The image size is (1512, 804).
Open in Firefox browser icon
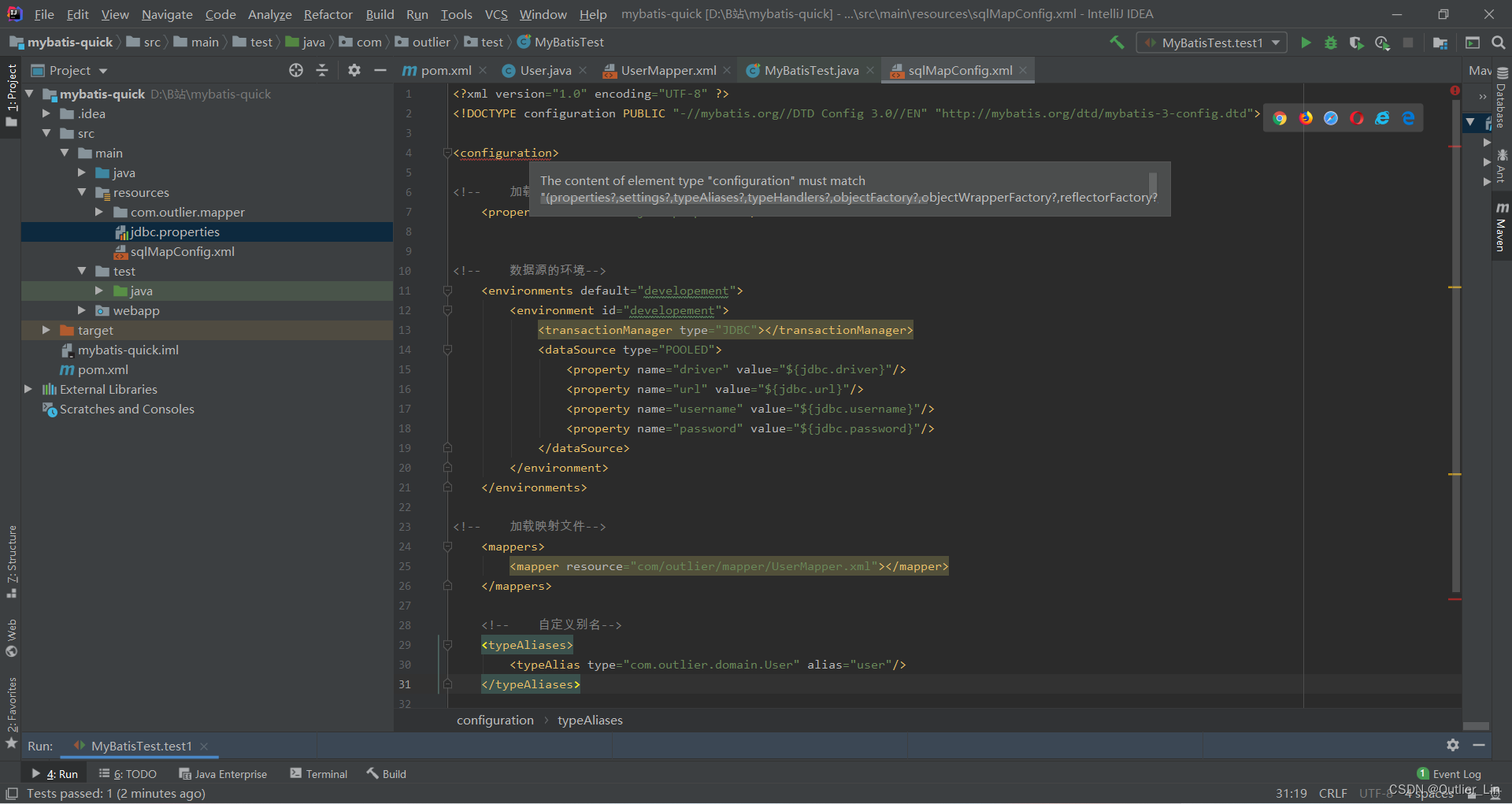(1306, 118)
